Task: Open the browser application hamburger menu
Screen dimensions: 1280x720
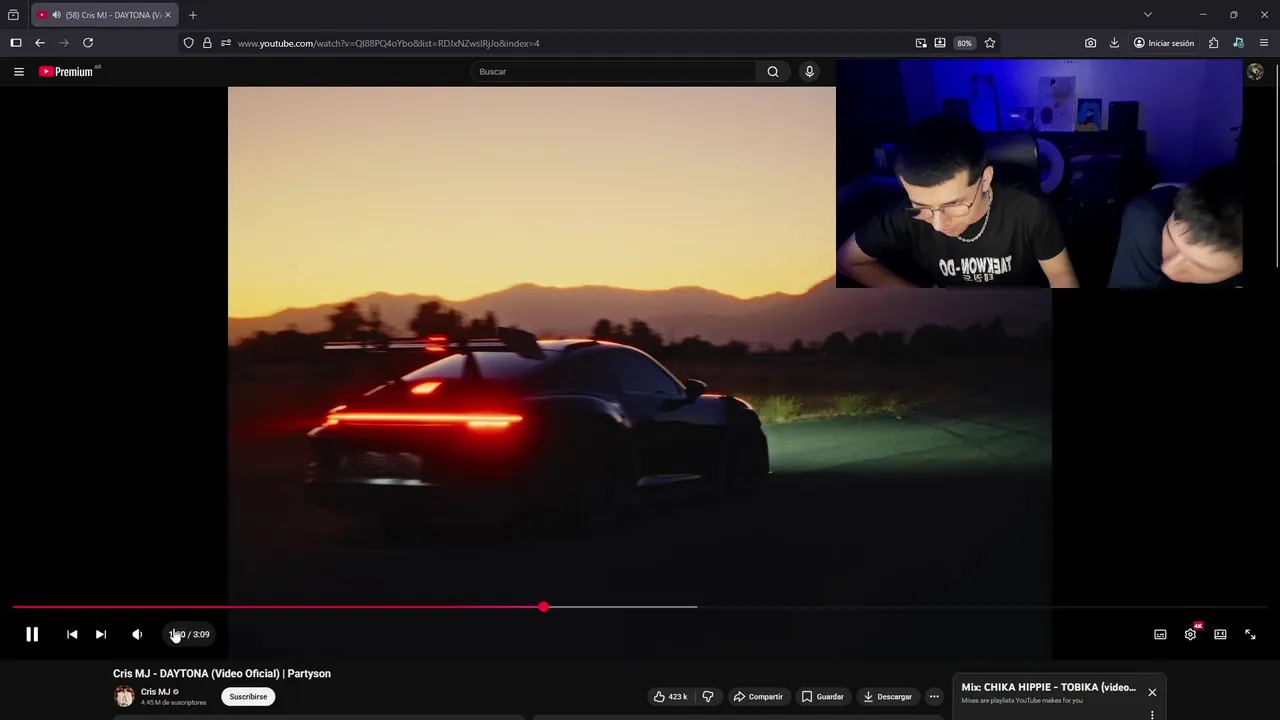Action: pyautogui.click(x=1264, y=43)
